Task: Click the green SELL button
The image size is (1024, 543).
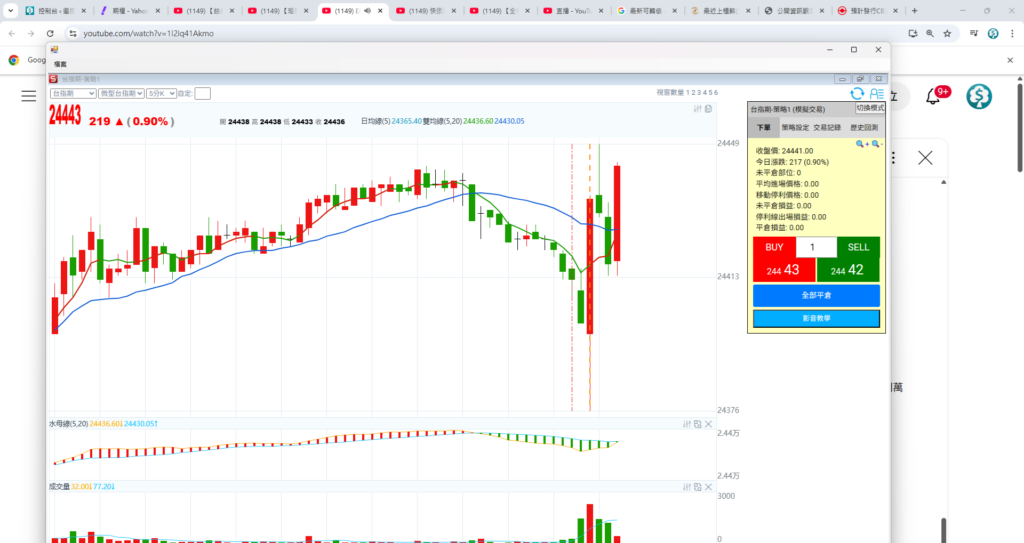Action: pyautogui.click(x=858, y=247)
